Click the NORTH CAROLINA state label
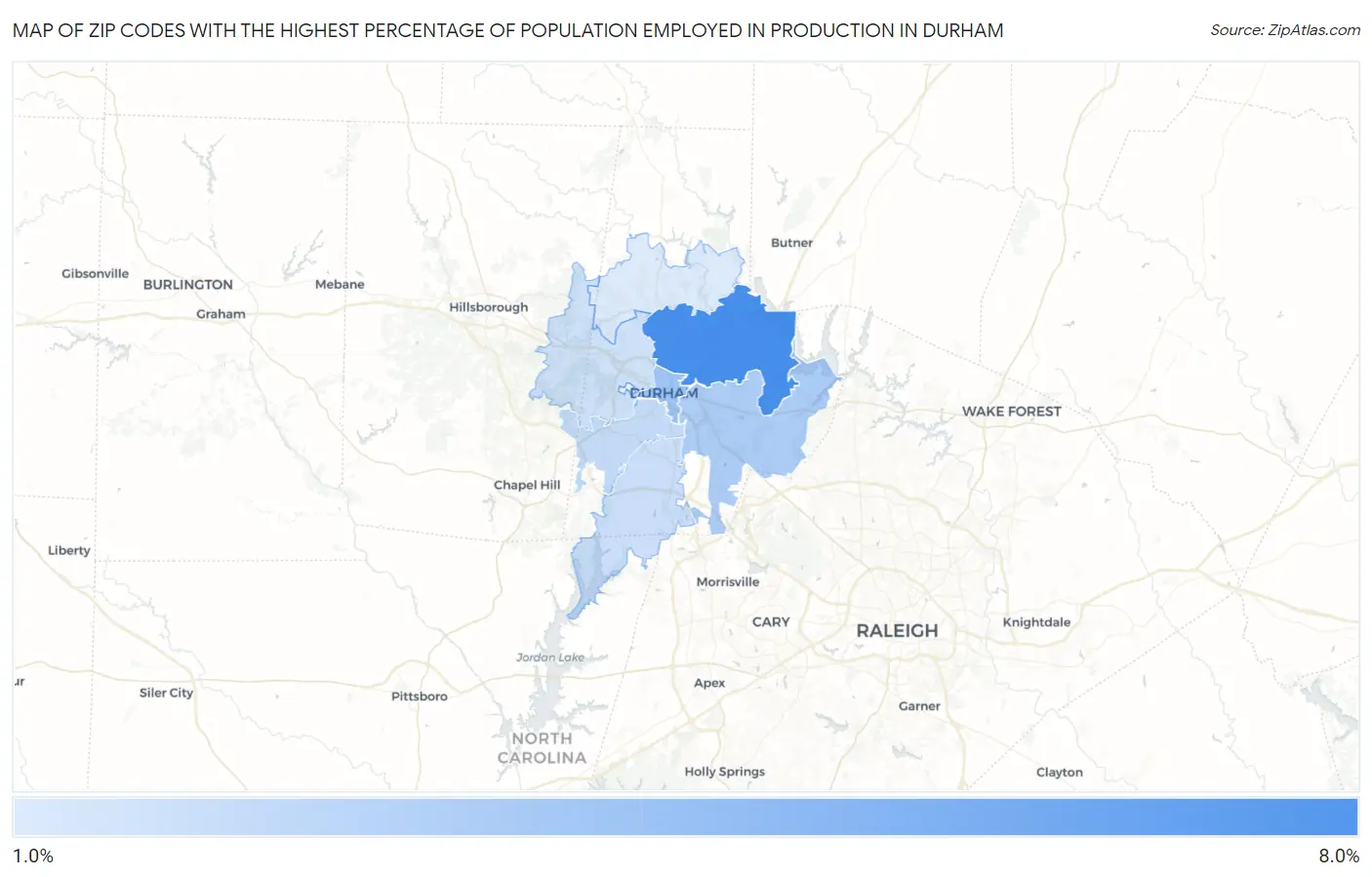The width and height of the screenshot is (1372, 877). pos(542,748)
